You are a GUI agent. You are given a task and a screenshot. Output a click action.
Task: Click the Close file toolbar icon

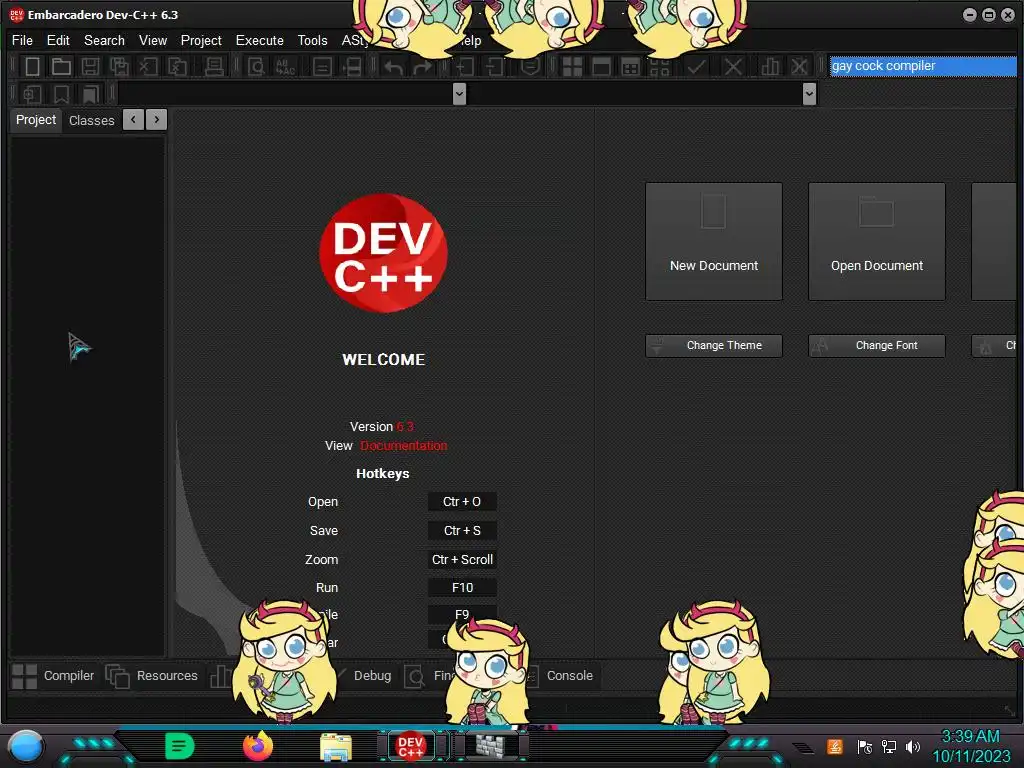pos(148,67)
